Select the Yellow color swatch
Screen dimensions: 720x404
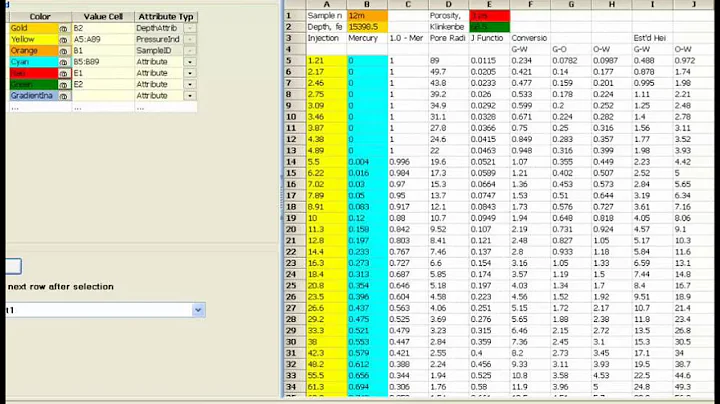point(34,39)
